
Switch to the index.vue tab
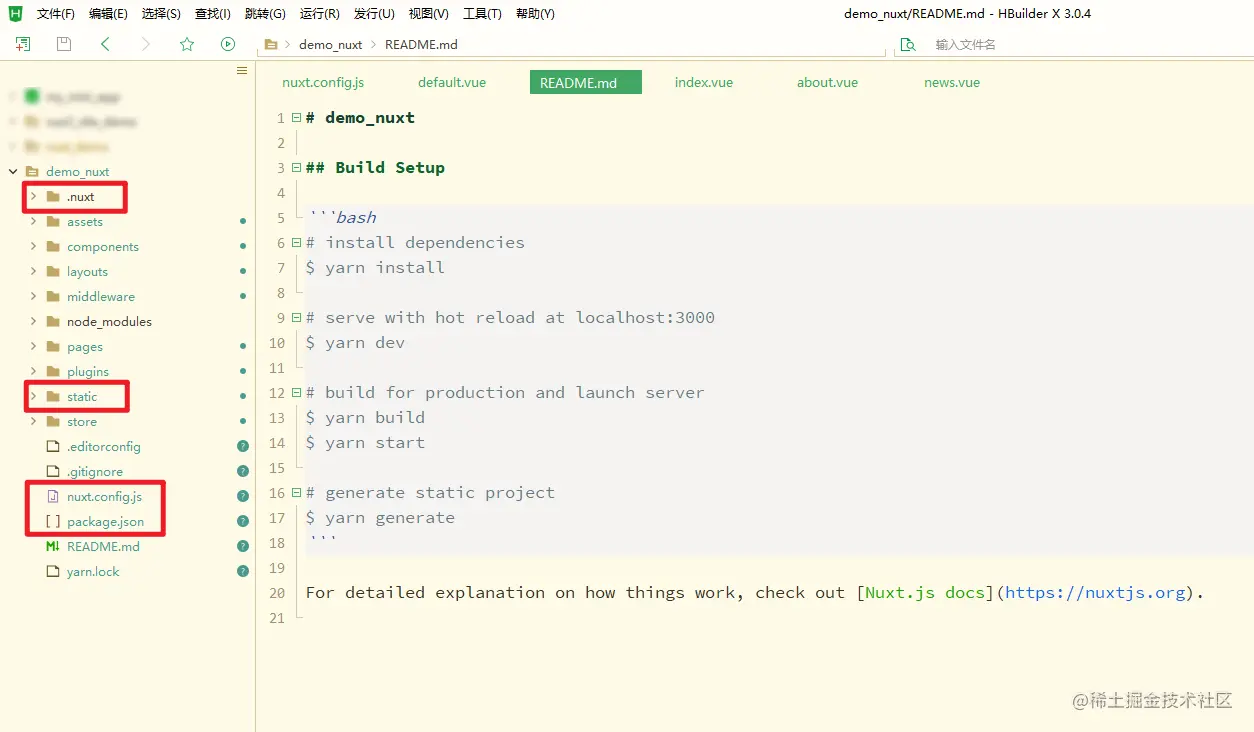704,82
